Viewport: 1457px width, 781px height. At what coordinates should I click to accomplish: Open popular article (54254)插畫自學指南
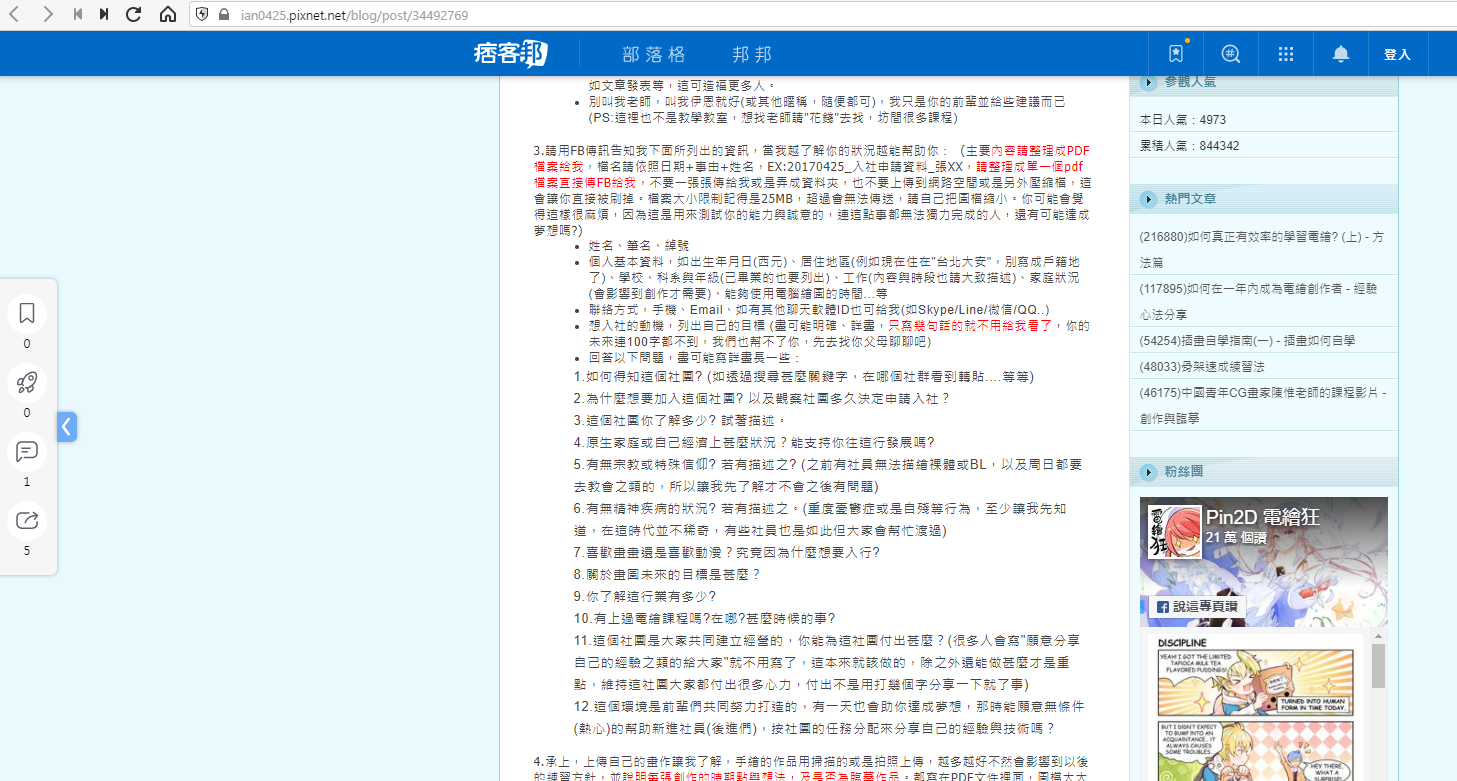1247,341
